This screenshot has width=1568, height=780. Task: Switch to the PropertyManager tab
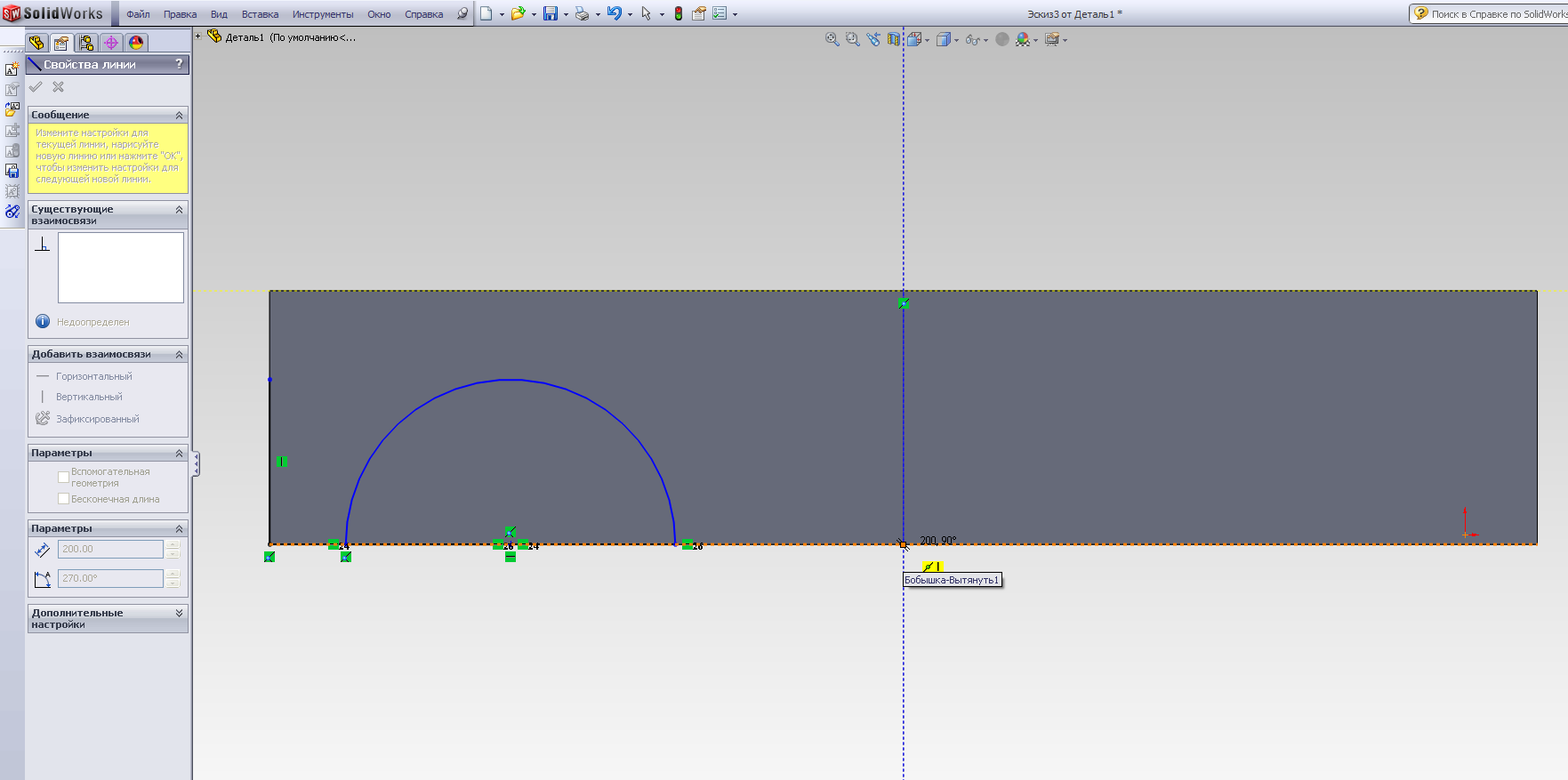pyautogui.click(x=61, y=43)
